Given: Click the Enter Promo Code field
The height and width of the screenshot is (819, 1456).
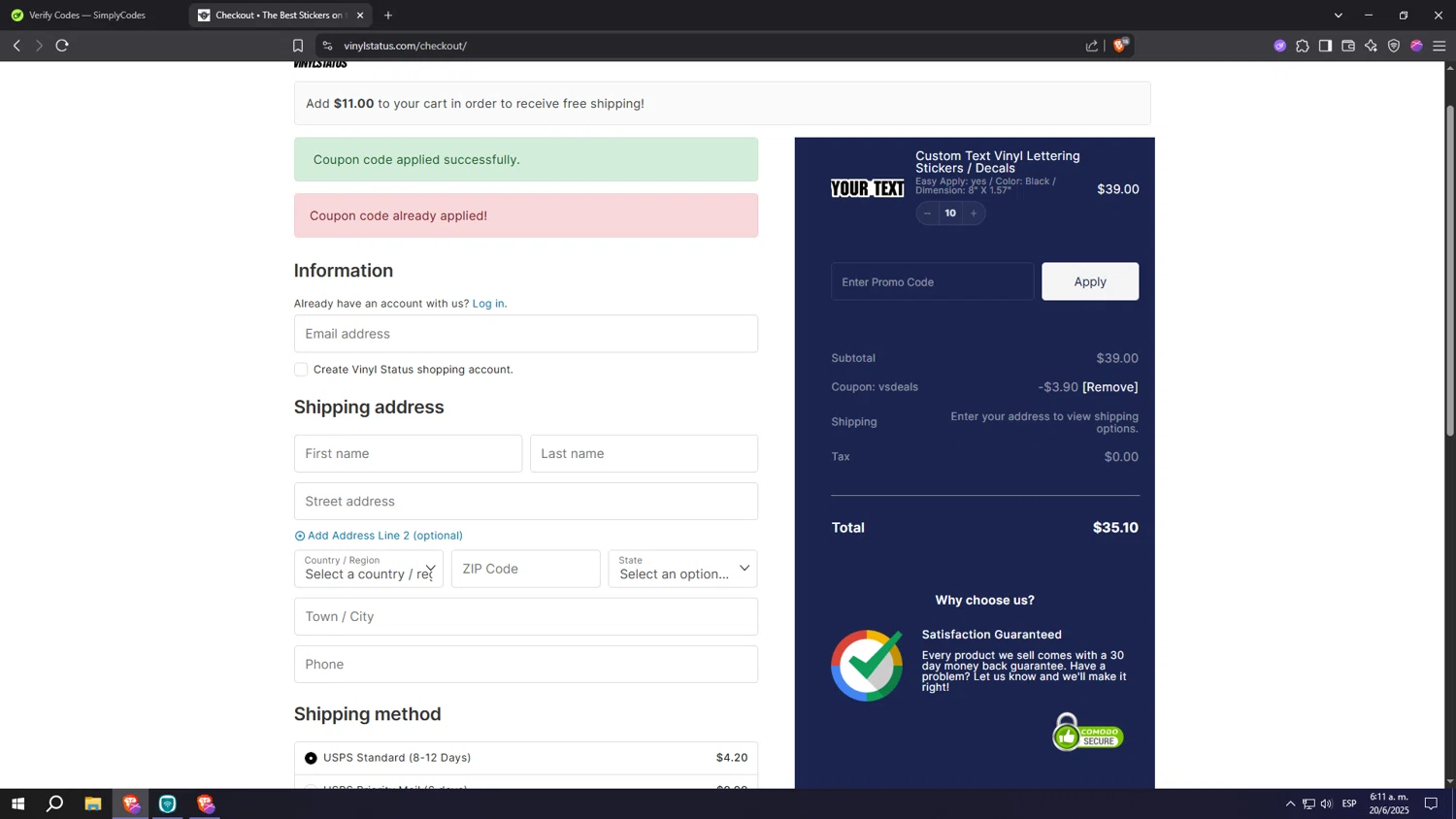Looking at the screenshot, I should point(932,281).
